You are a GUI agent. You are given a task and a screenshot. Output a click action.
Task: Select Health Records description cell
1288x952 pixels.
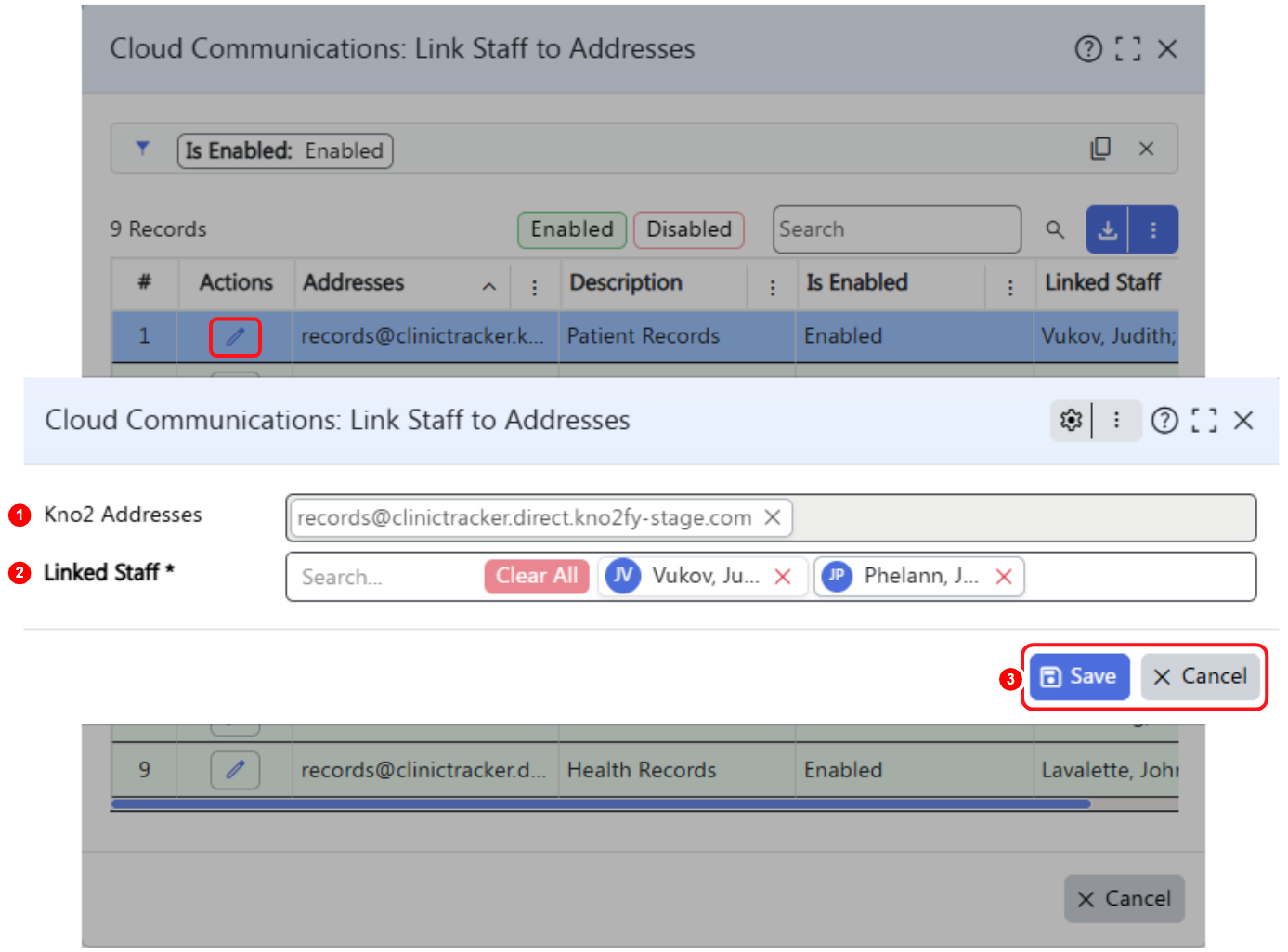click(x=677, y=770)
